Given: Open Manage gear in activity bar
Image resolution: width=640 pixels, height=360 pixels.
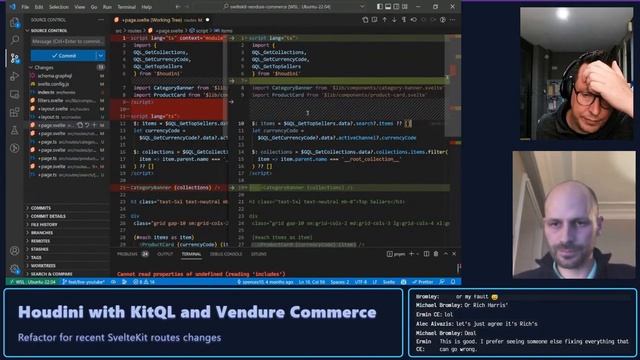Looking at the screenshot, I should 15,269.
